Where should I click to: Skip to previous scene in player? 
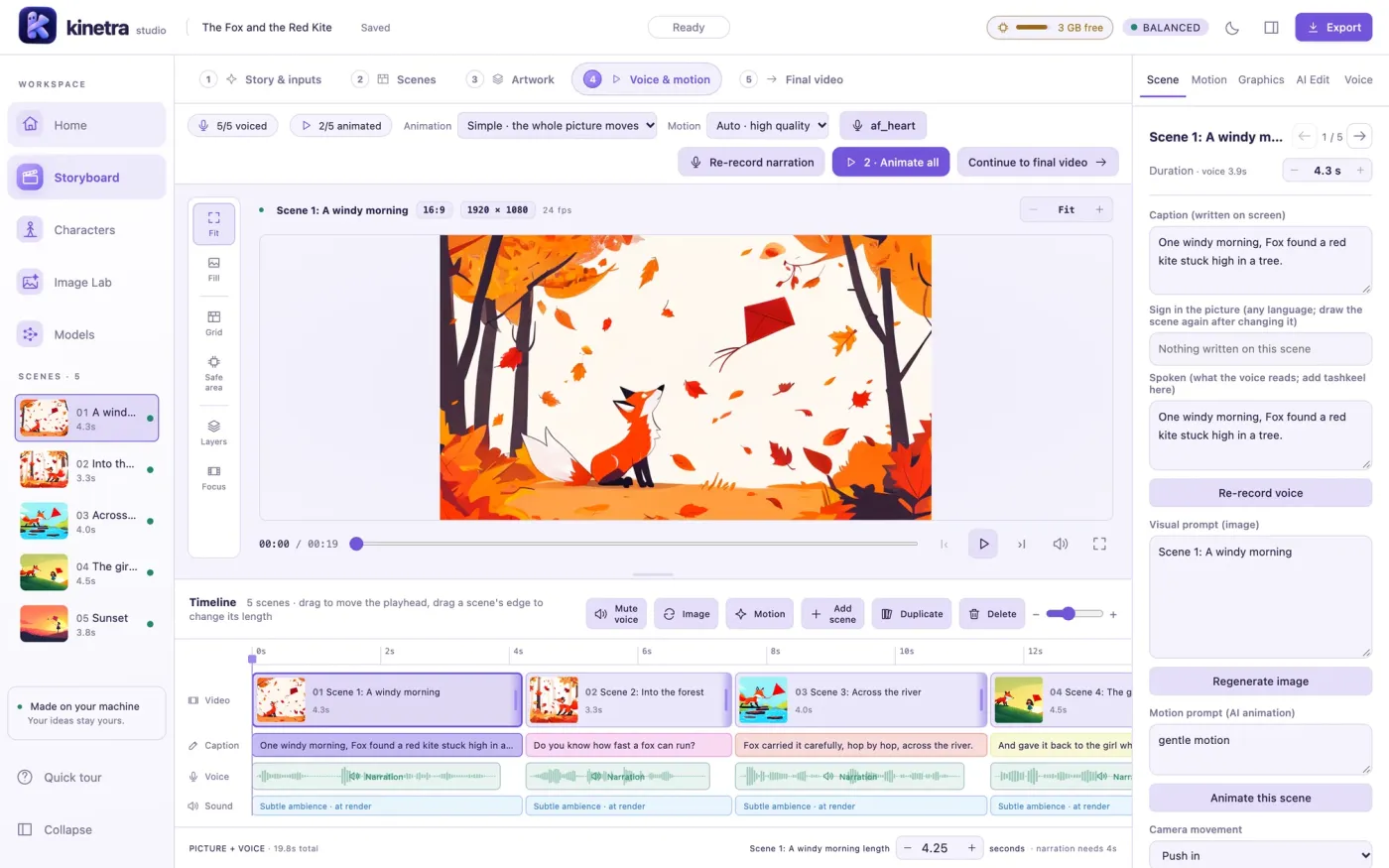[945, 544]
